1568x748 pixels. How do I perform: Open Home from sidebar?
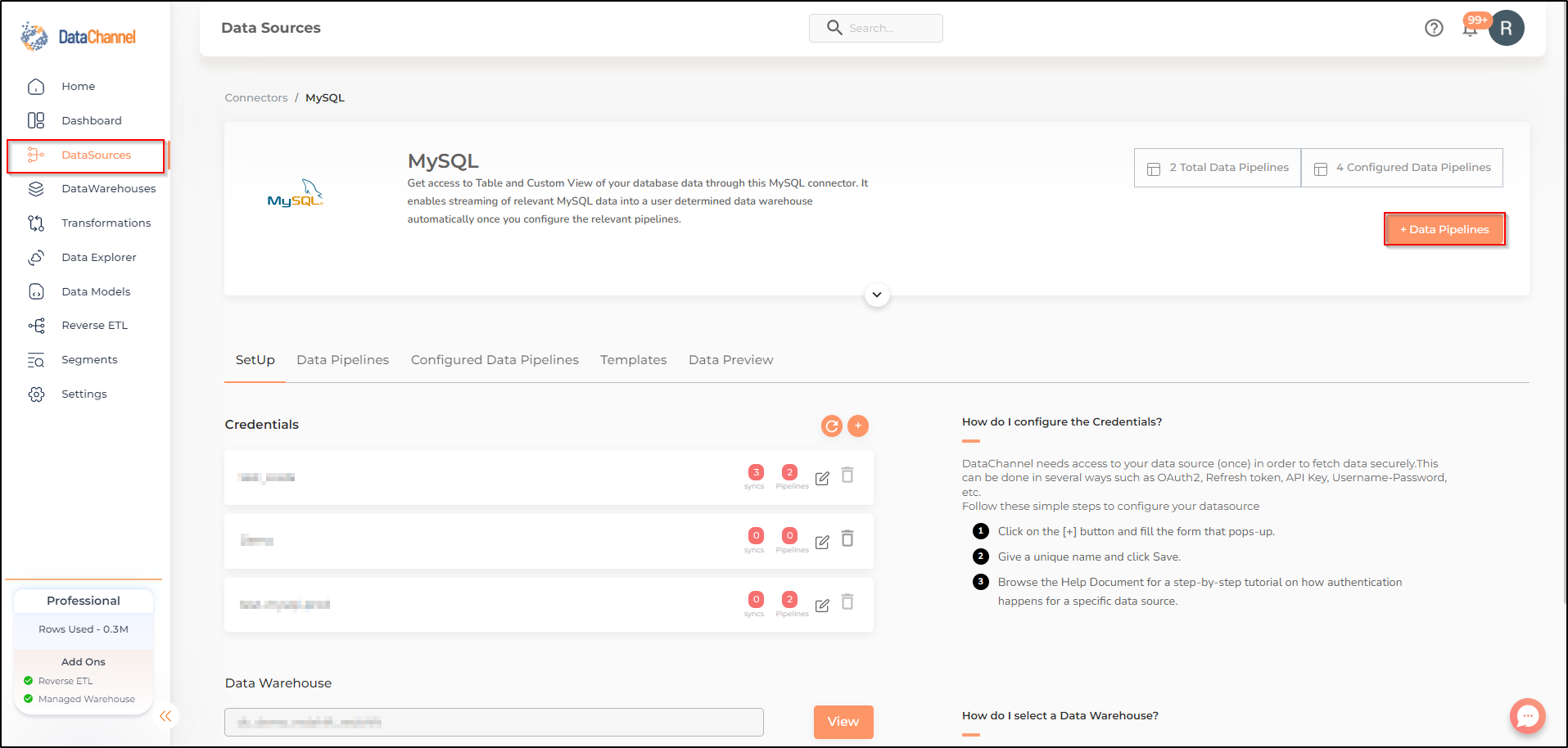point(78,86)
